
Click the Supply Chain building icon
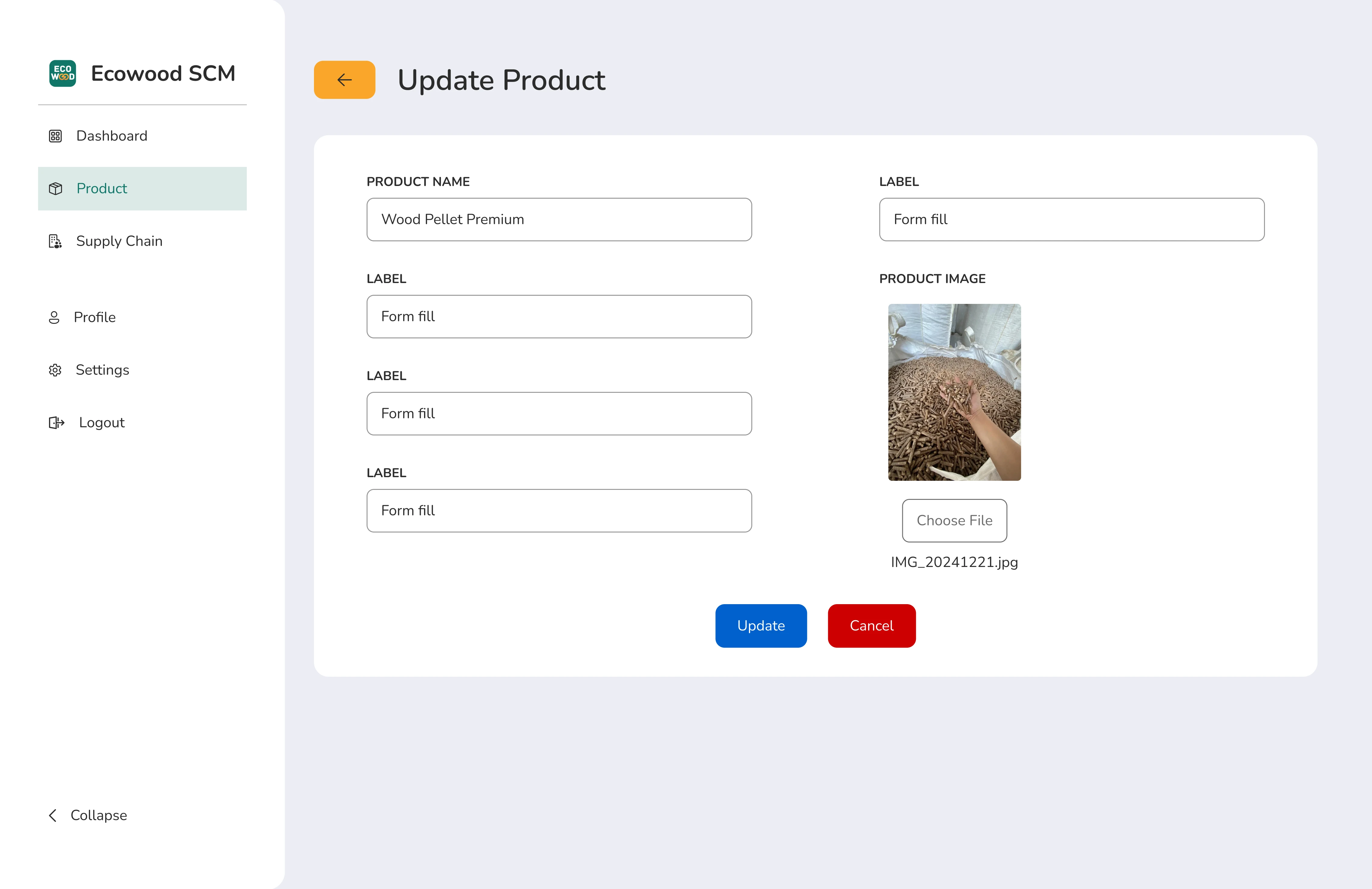(55, 241)
